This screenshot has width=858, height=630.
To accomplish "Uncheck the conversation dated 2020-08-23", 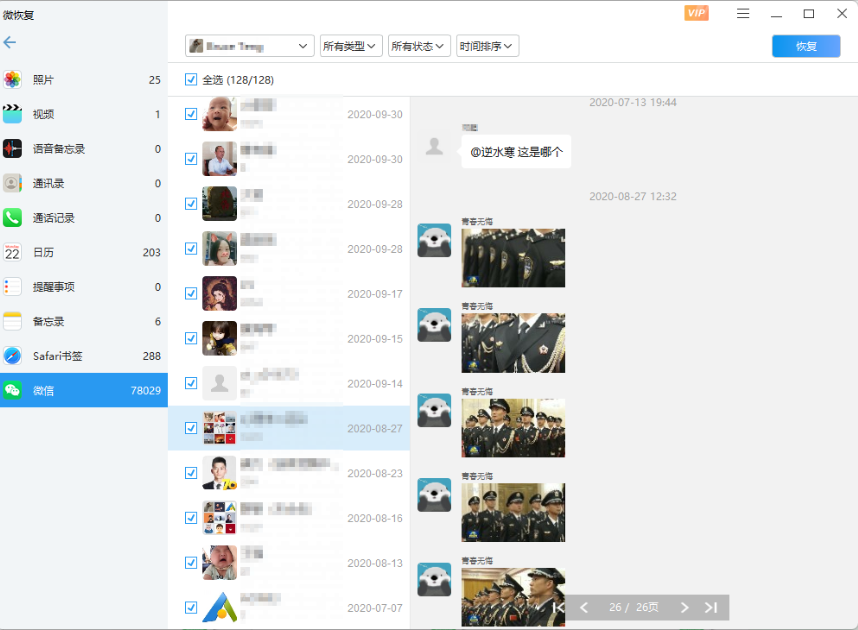I will pos(191,473).
